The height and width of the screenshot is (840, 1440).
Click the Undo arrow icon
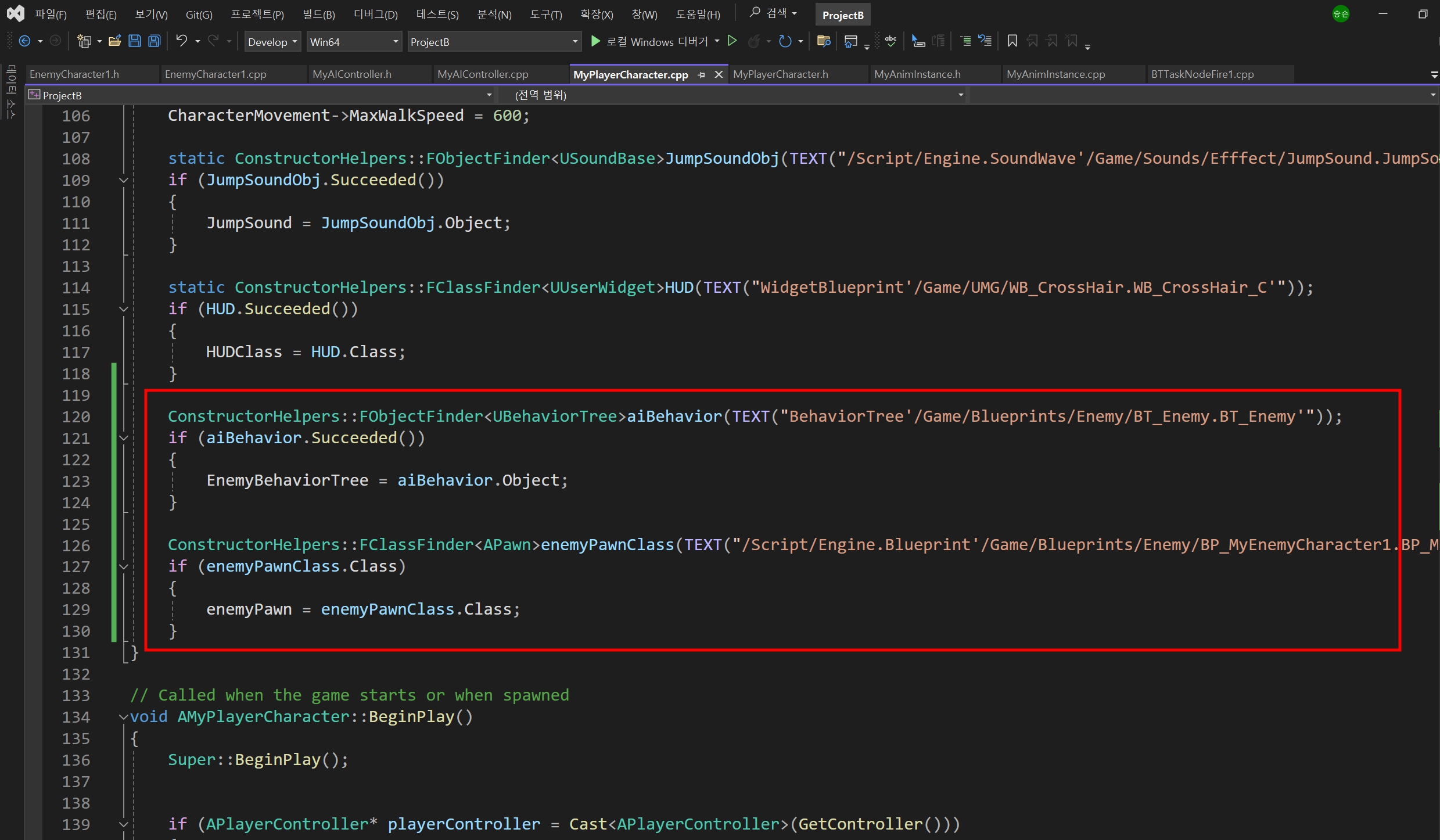[182, 41]
